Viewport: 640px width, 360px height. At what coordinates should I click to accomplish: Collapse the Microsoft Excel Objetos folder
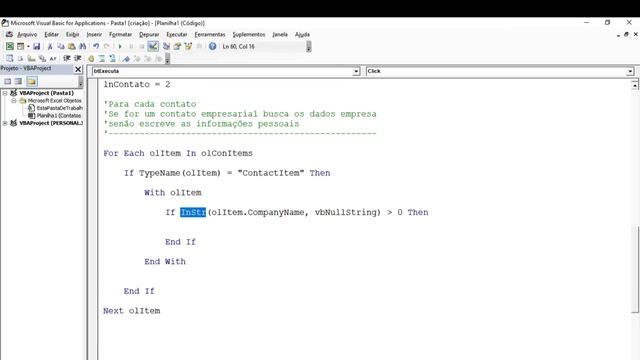(x=13, y=100)
